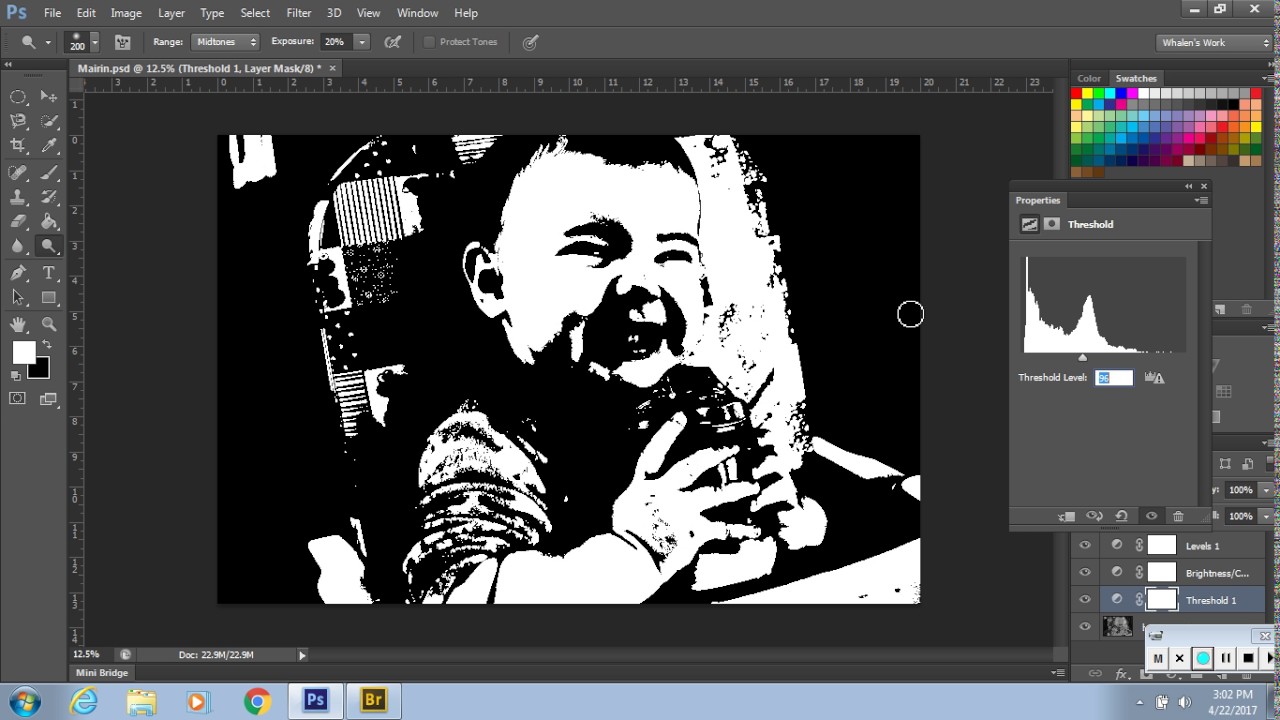Collapse the Properties panel to icons
This screenshot has height=720, width=1280.
(x=1189, y=186)
